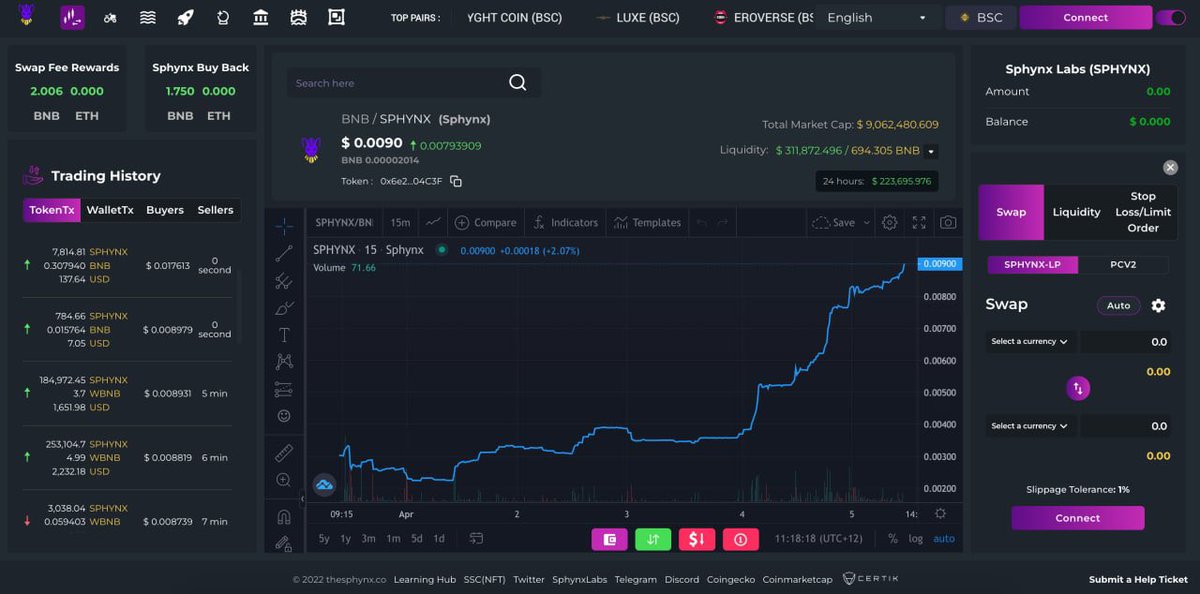Toggle percent scale on chart
Viewport: 1200px width, 594px height.
[x=892, y=539]
